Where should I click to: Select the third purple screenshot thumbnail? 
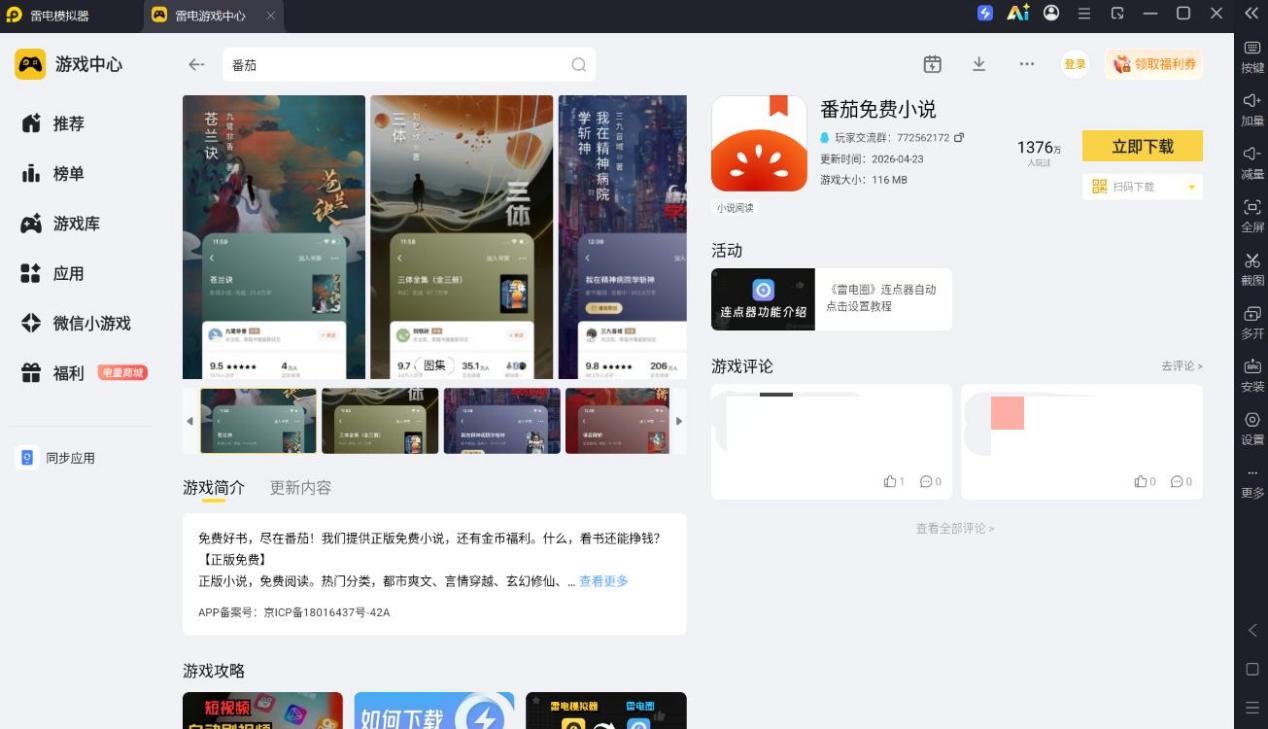pos(502,421)
